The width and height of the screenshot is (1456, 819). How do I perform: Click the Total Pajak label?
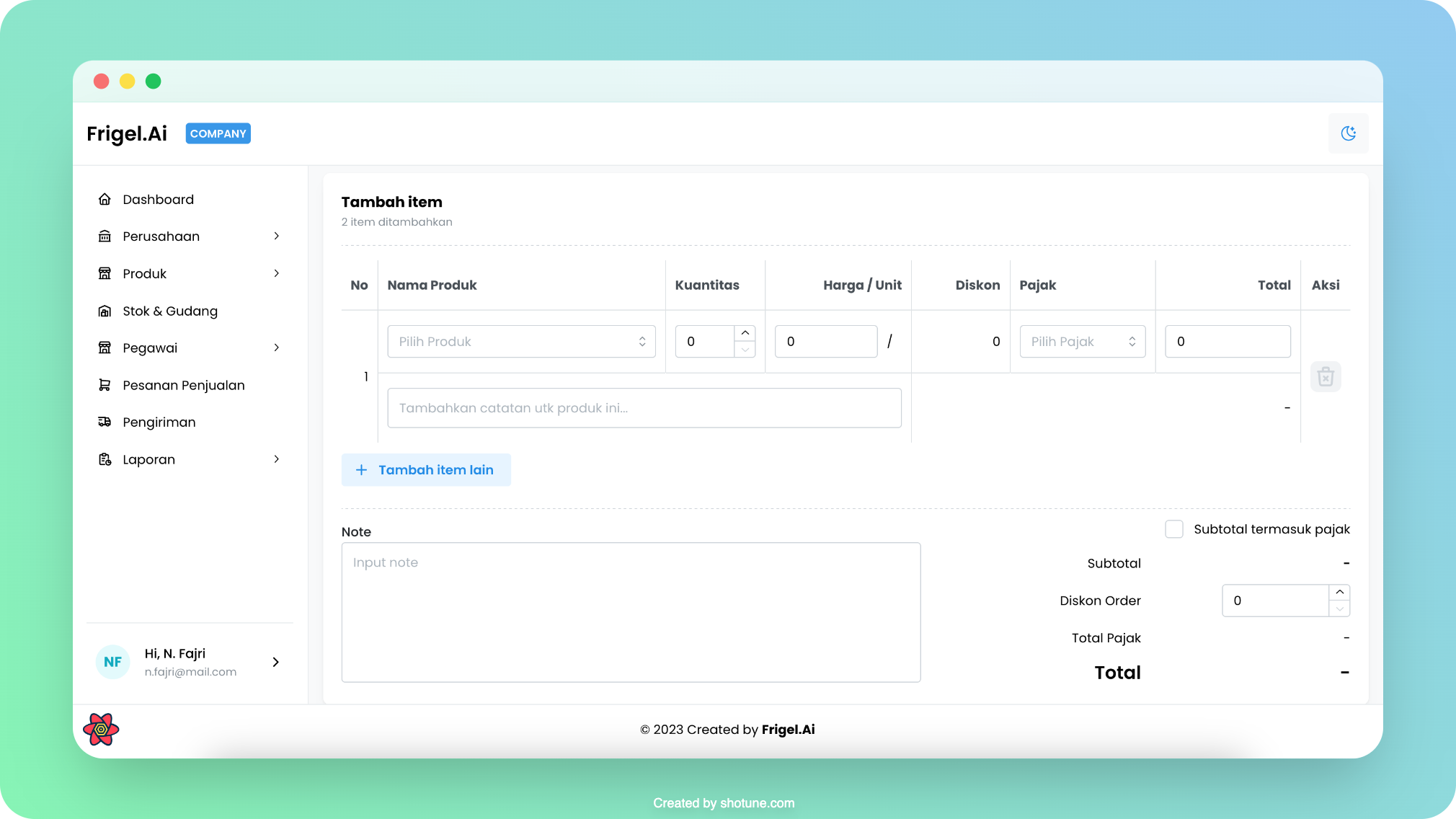[1106, 638]
